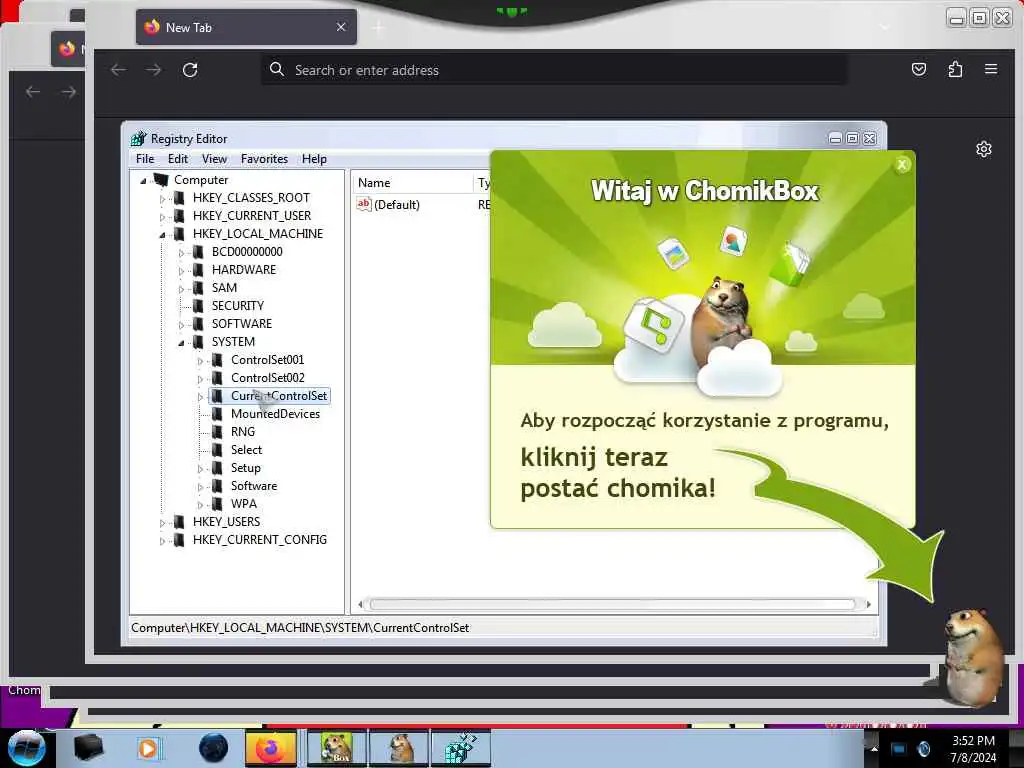
Task: Select the WPA key
Action: (x=244, y=504)
